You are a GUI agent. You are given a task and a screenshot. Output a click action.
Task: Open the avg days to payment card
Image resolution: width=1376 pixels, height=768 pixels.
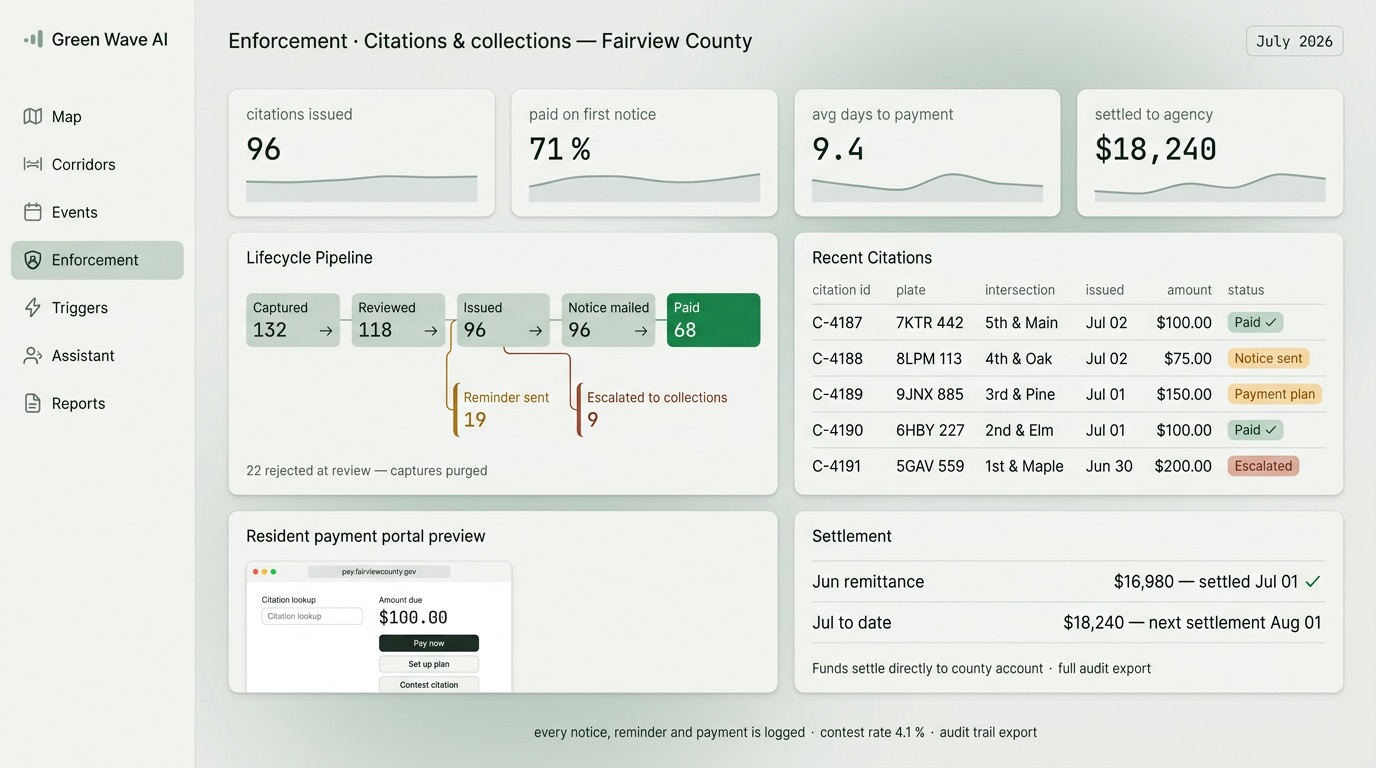click(x=927, y=153)
